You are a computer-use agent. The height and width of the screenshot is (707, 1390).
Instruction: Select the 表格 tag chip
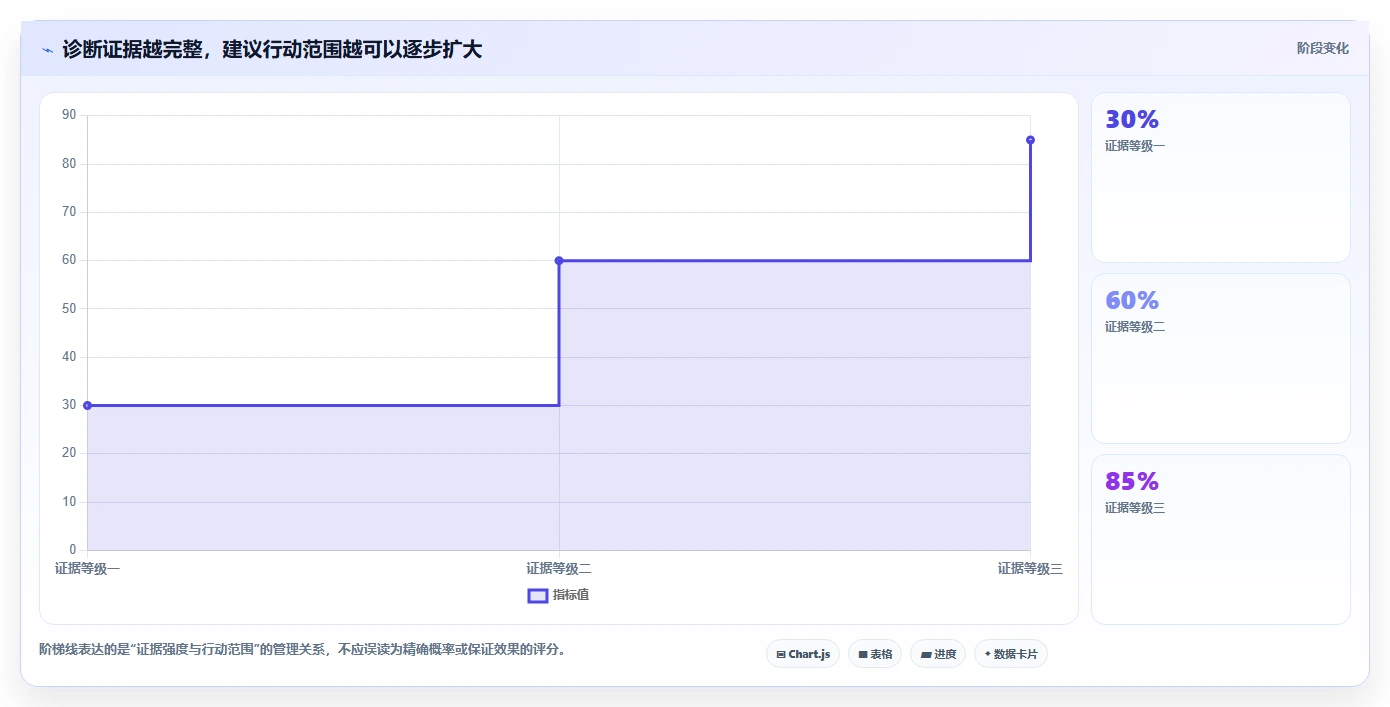pos(875,654)
